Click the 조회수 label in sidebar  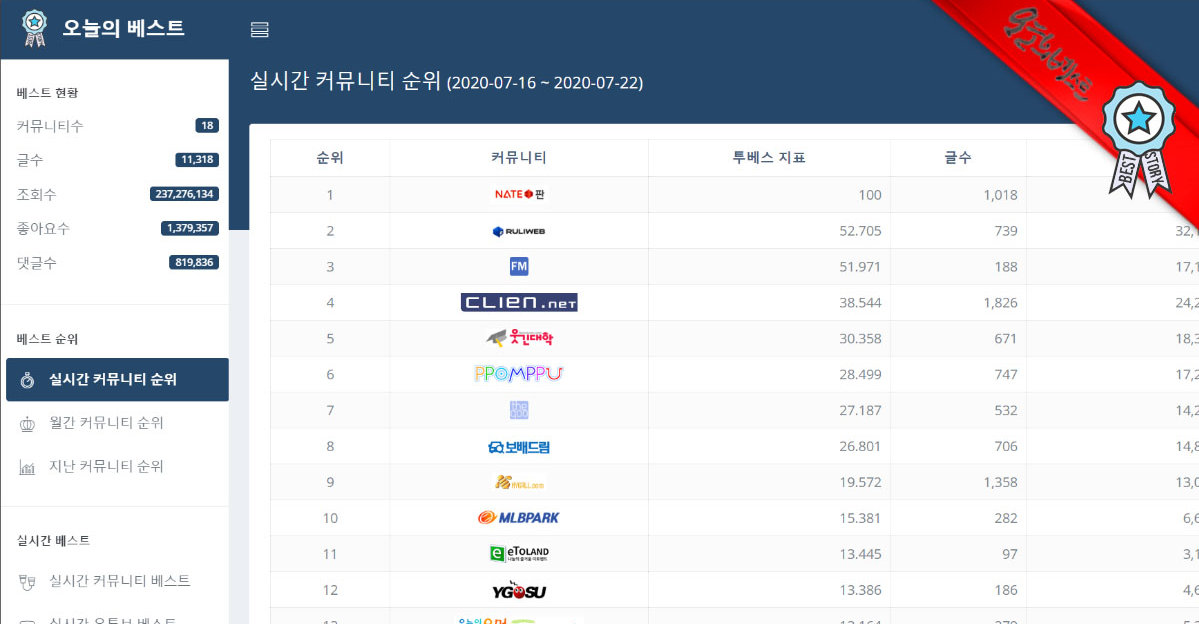[x=37, y=194]
